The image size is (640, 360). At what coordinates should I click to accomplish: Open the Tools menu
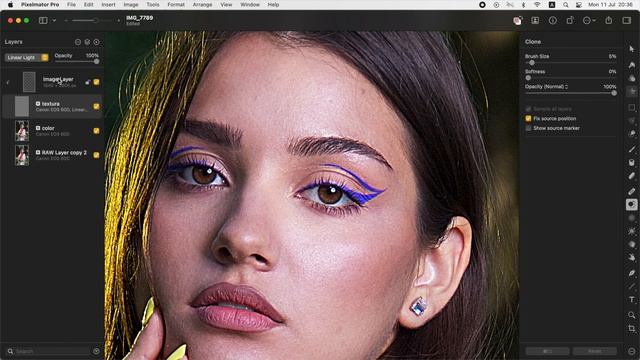pyautogui.click(x=153, y=4)
